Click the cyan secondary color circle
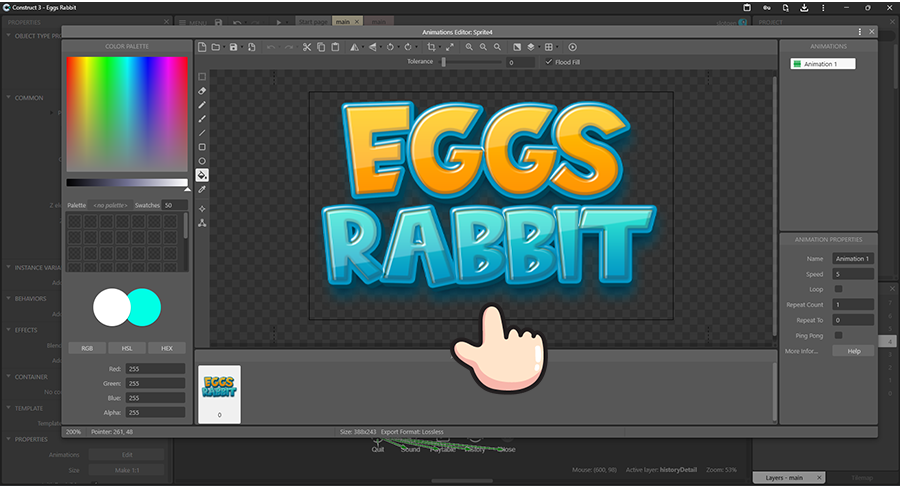The image size is (900, 488). coord(145,306)
